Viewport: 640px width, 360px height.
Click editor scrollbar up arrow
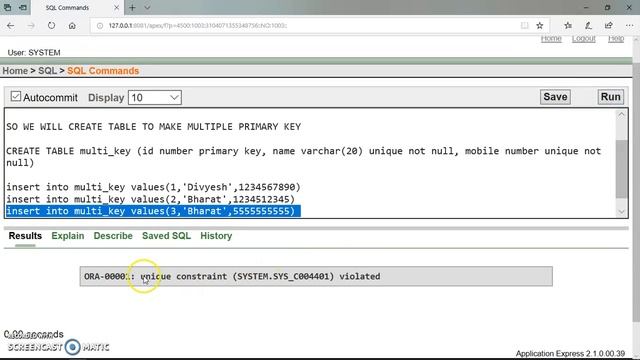(x=621, y=115)
